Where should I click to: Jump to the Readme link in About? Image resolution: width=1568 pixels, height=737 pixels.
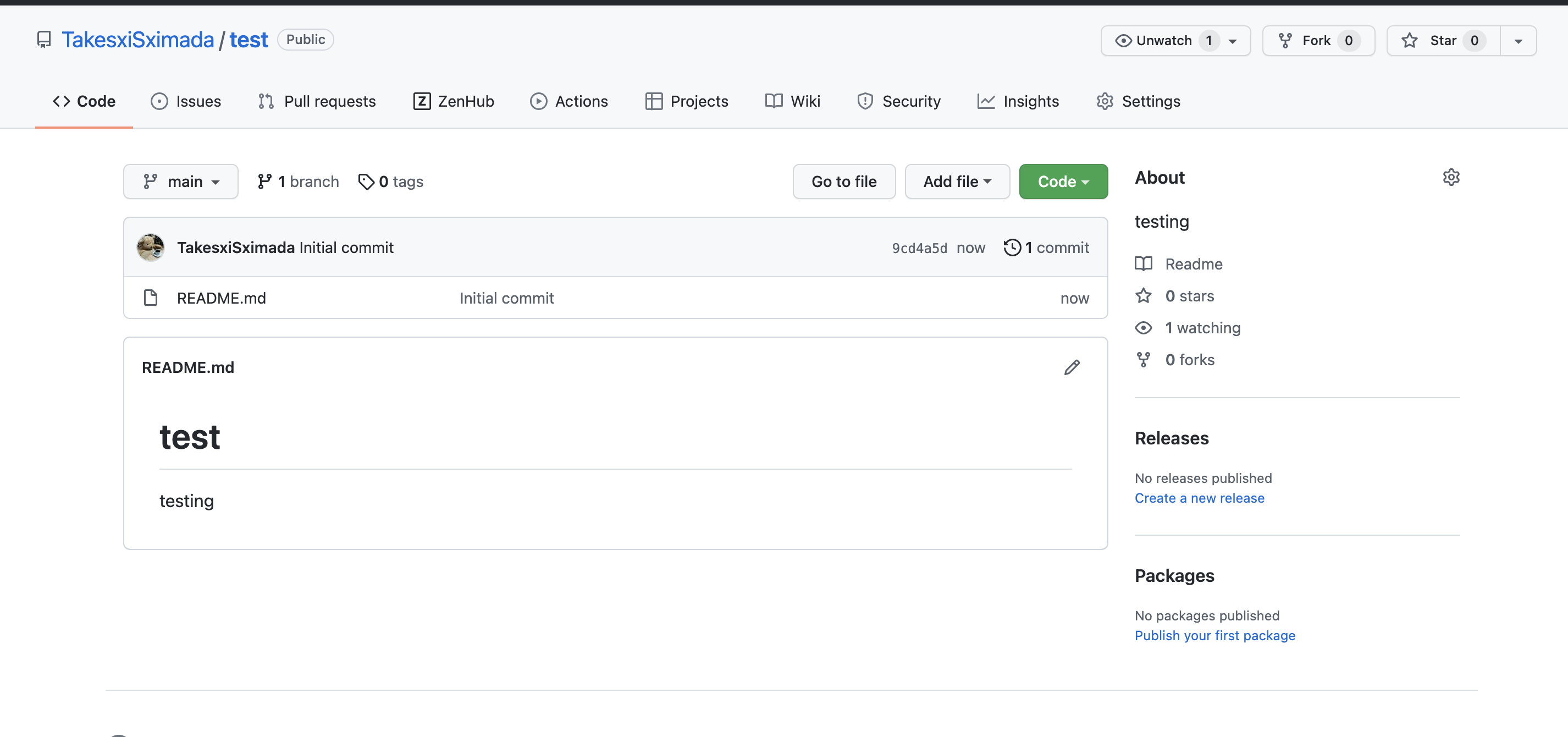[x=1194, y=264]
